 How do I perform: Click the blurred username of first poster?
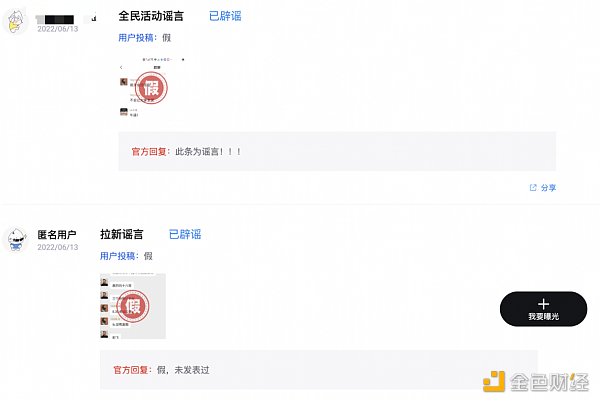[60, 17]
